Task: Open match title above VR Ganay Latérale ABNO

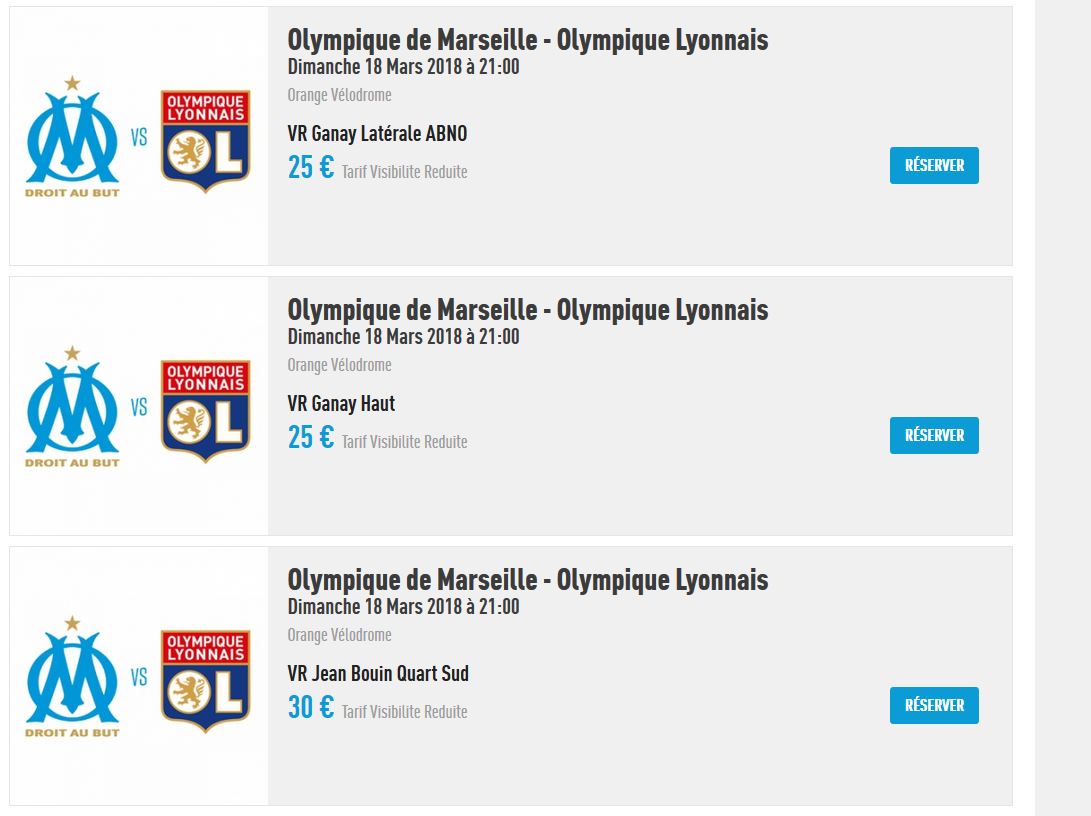Action: [527, 40]
